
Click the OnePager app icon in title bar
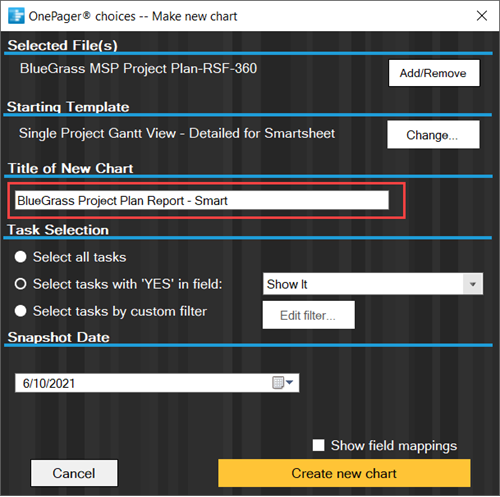click(16, 16)
